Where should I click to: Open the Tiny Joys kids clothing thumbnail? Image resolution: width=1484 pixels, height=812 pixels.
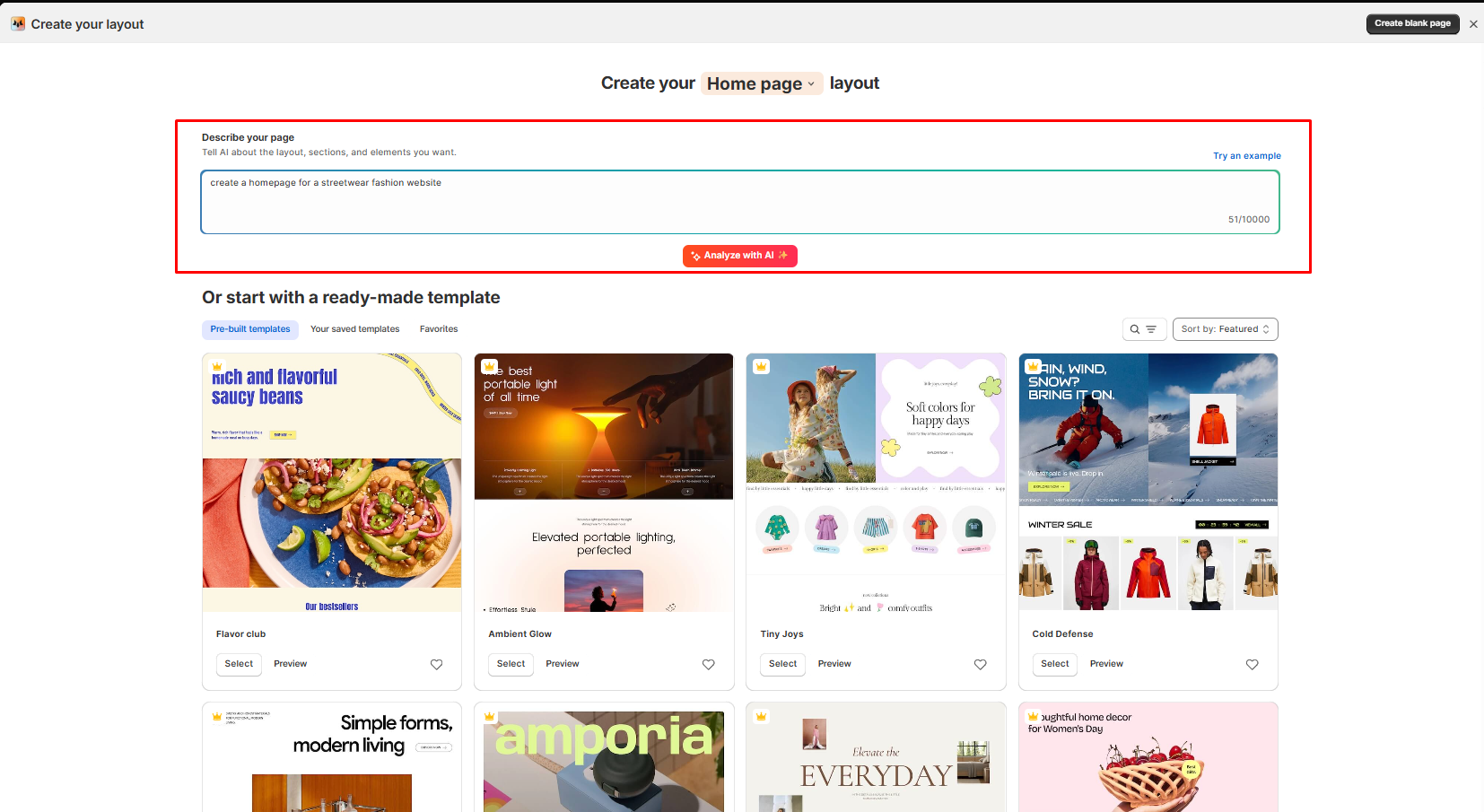tap(876, 483)
